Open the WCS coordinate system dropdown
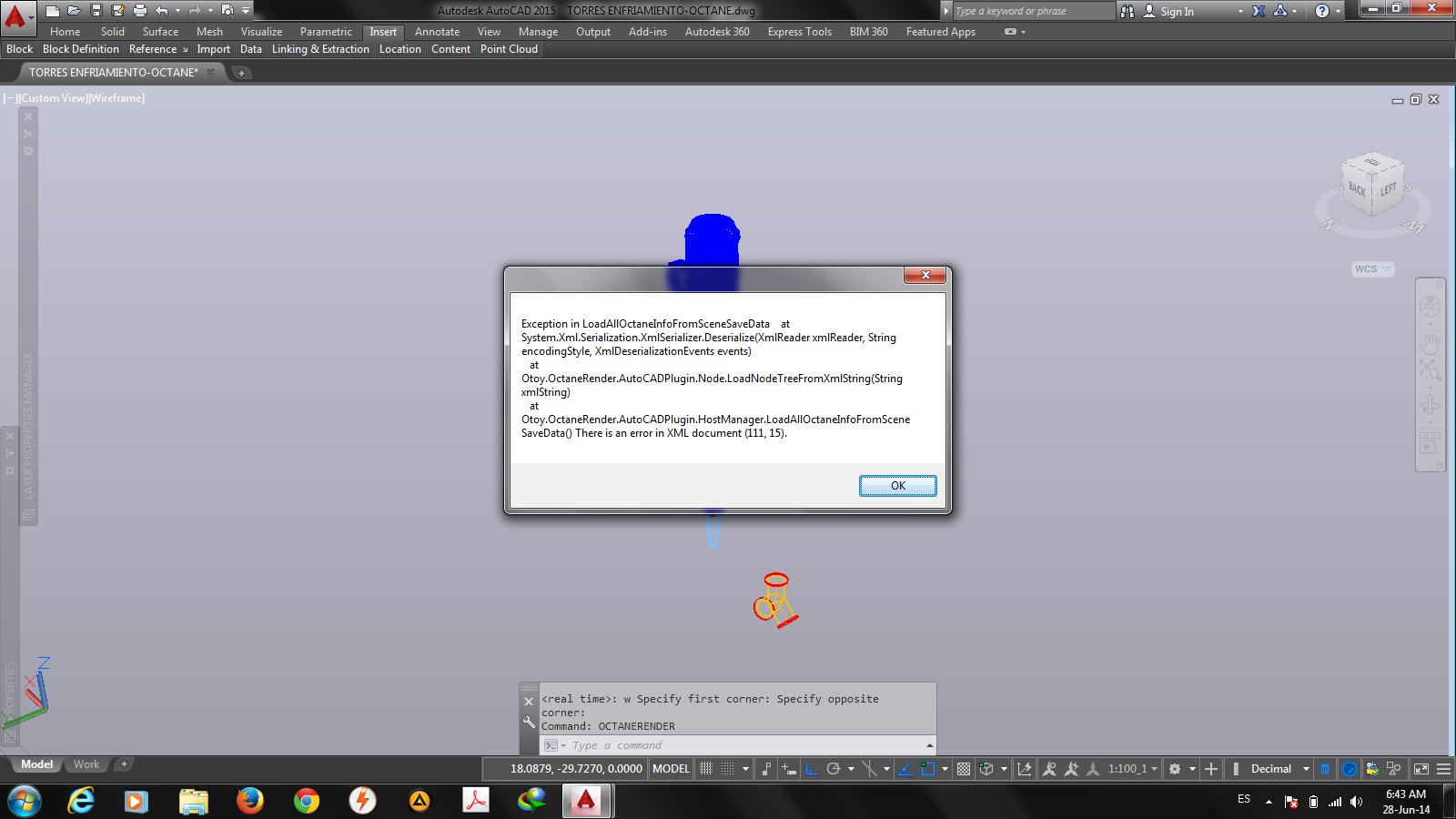Image resolution: width=1456 pixels, height=819 pixels. tap(1372, 269)
